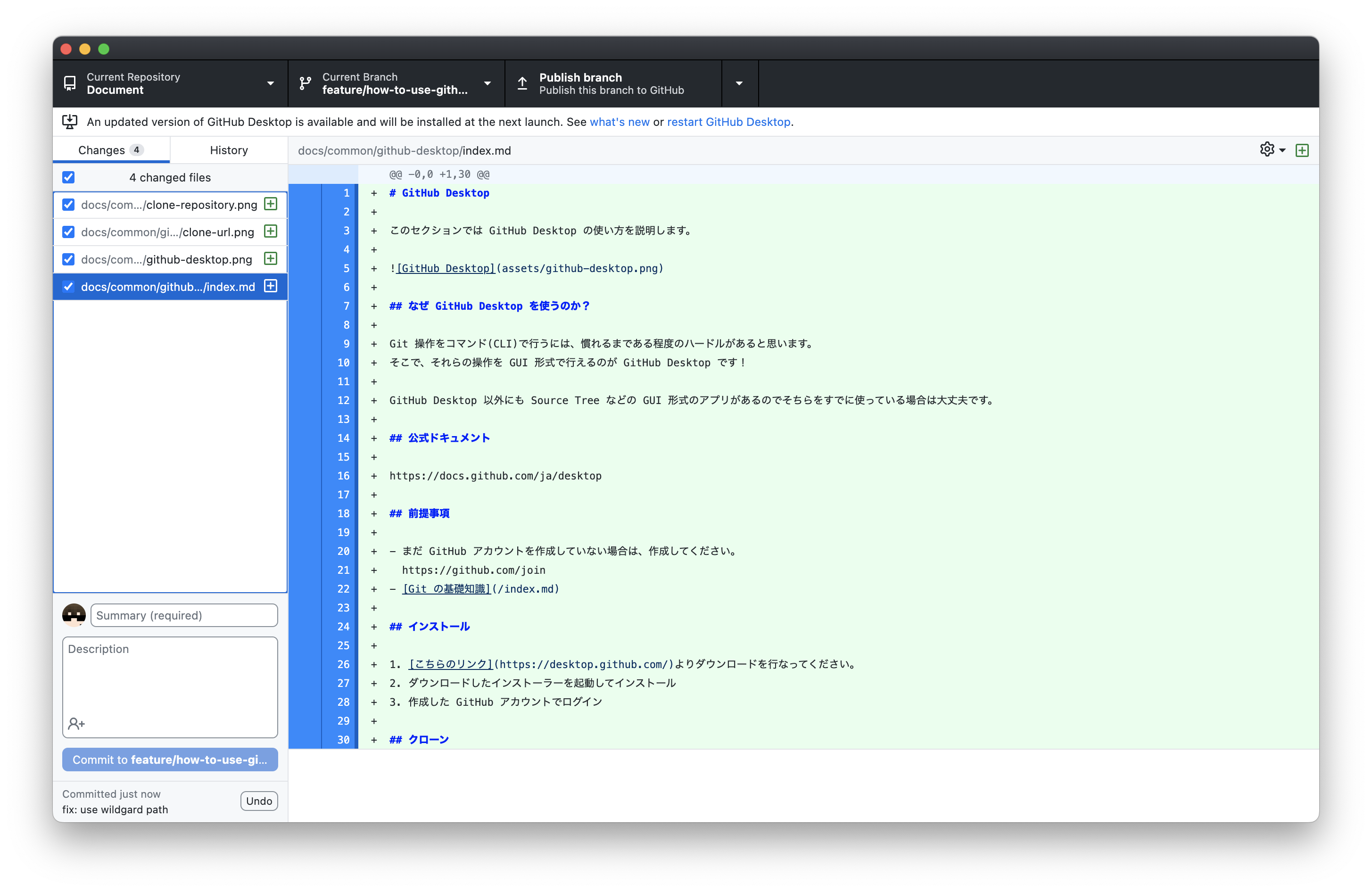Click the user avatar next to summary

pos(74,615)
